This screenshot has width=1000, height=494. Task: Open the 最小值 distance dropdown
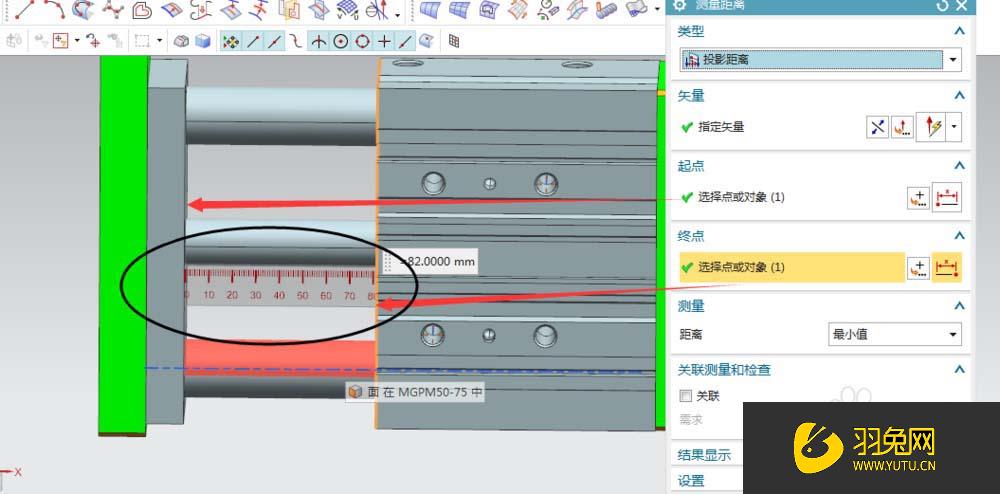pos(953,335)
